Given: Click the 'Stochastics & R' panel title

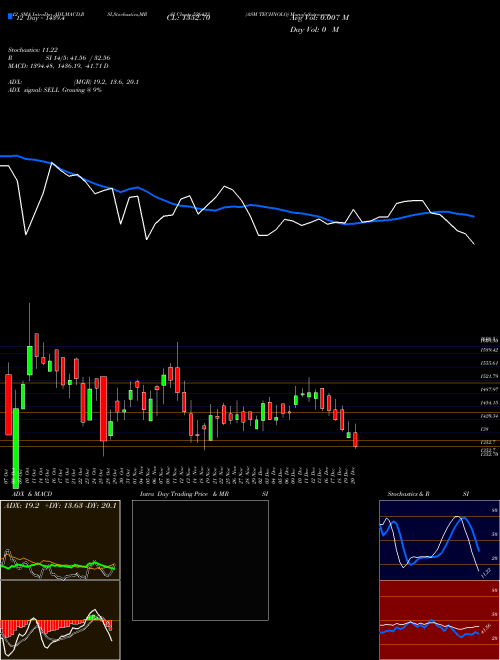Looking at the screenshot, I should pos(408,494).
